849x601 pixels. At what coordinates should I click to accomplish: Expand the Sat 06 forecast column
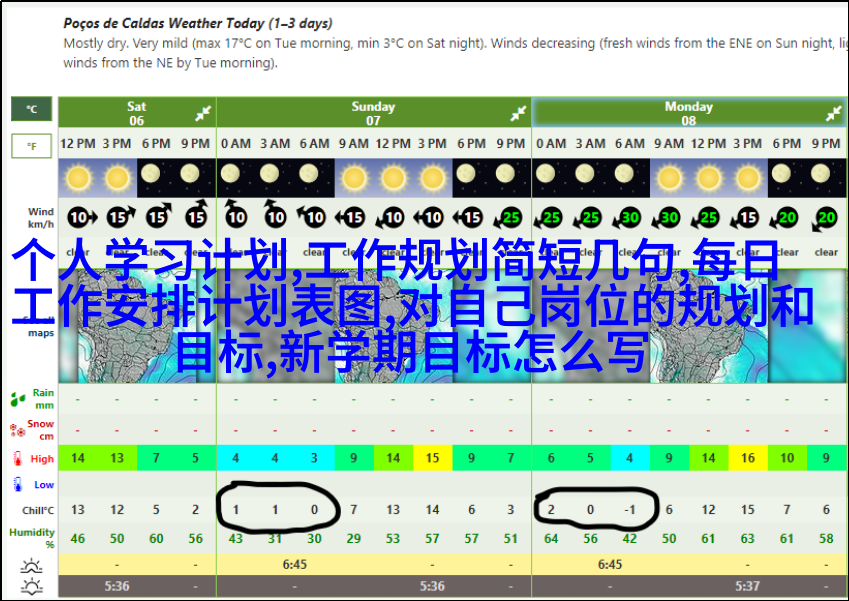(x=203, y=113)
